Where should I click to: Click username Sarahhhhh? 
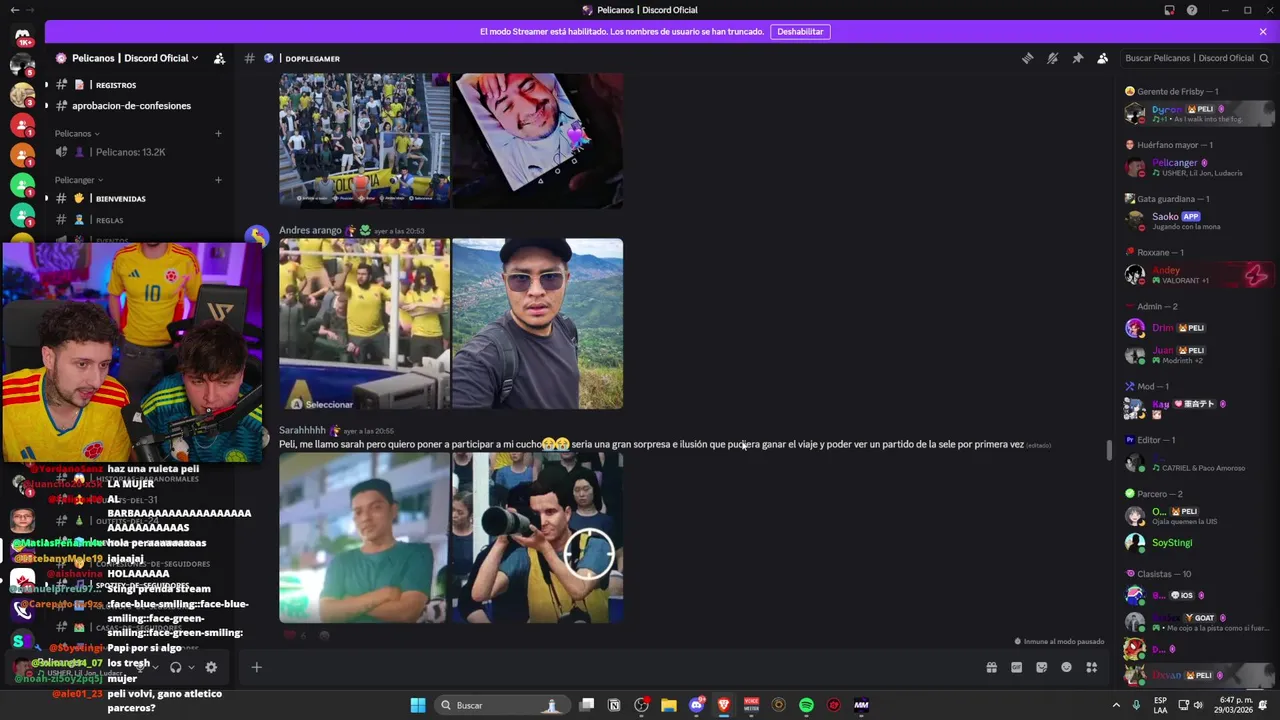pyautogui.click(x=302, y=430)
